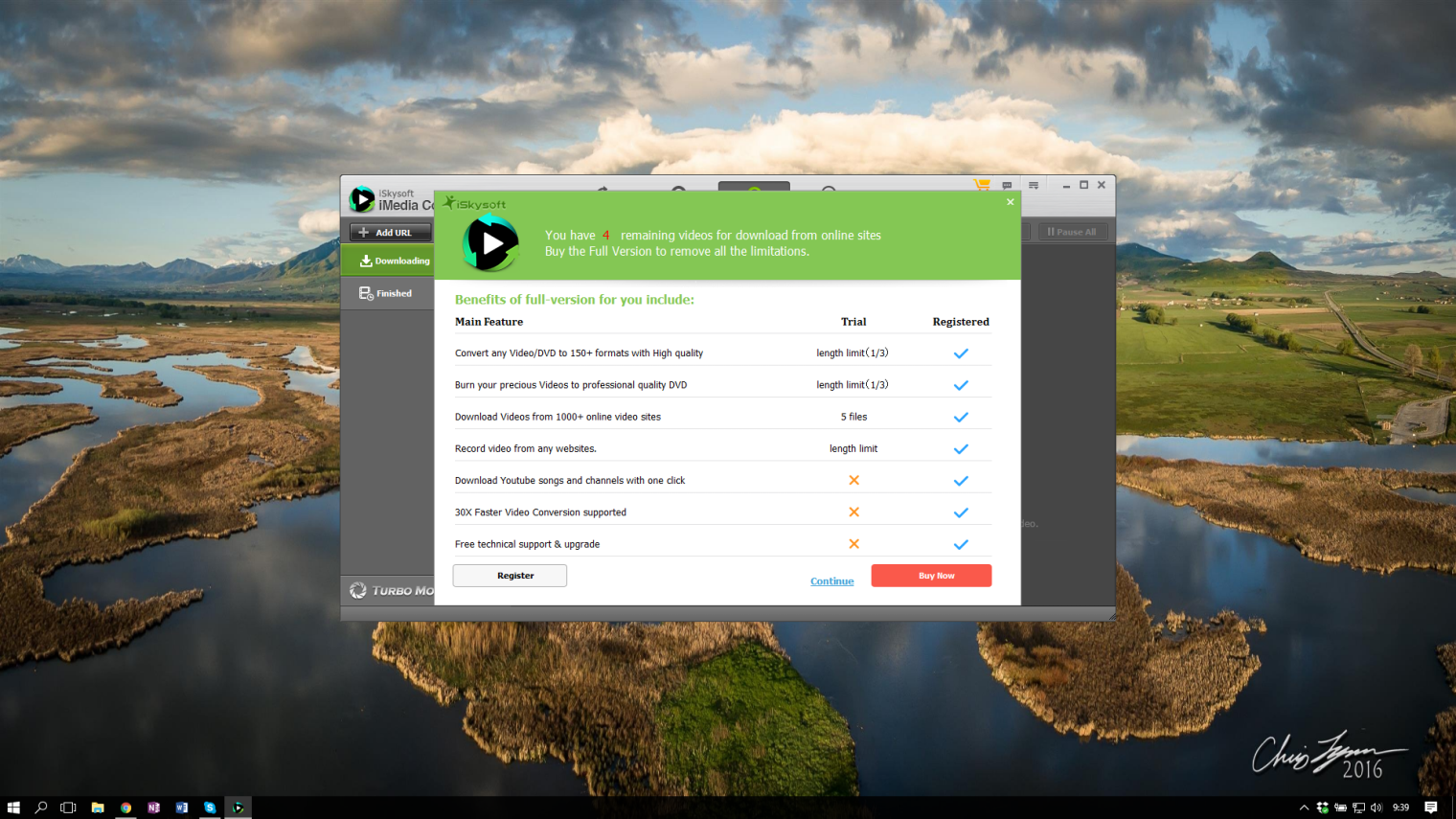
Task: Maximize the iMedia Converter window
Action: click(x=1083, y=185)
